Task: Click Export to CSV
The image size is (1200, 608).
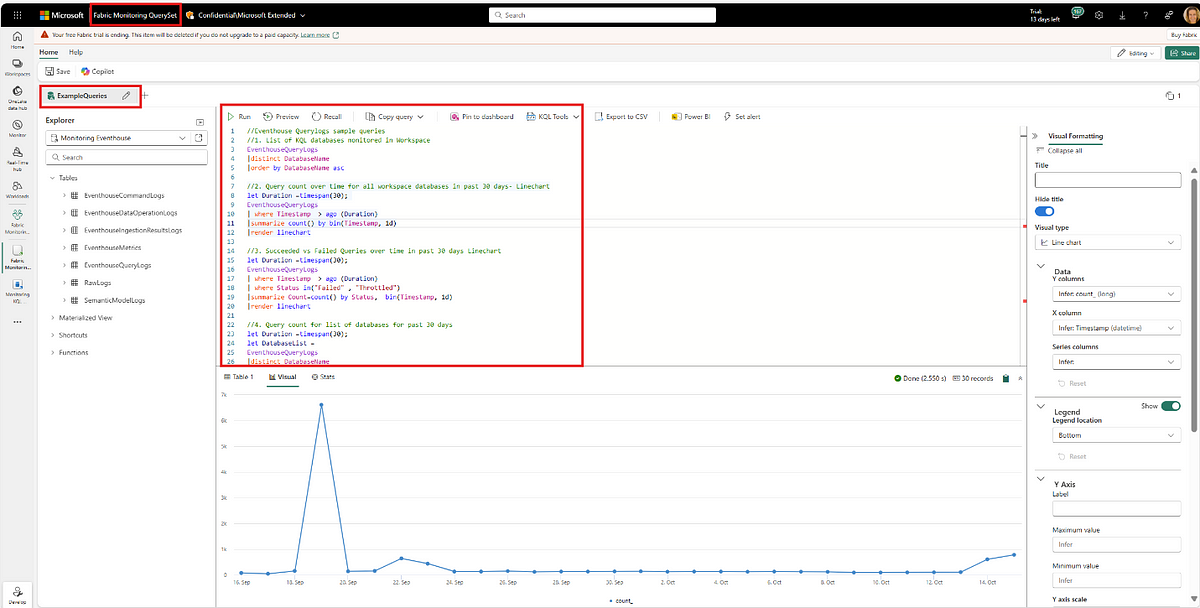Action: point(621,117)
